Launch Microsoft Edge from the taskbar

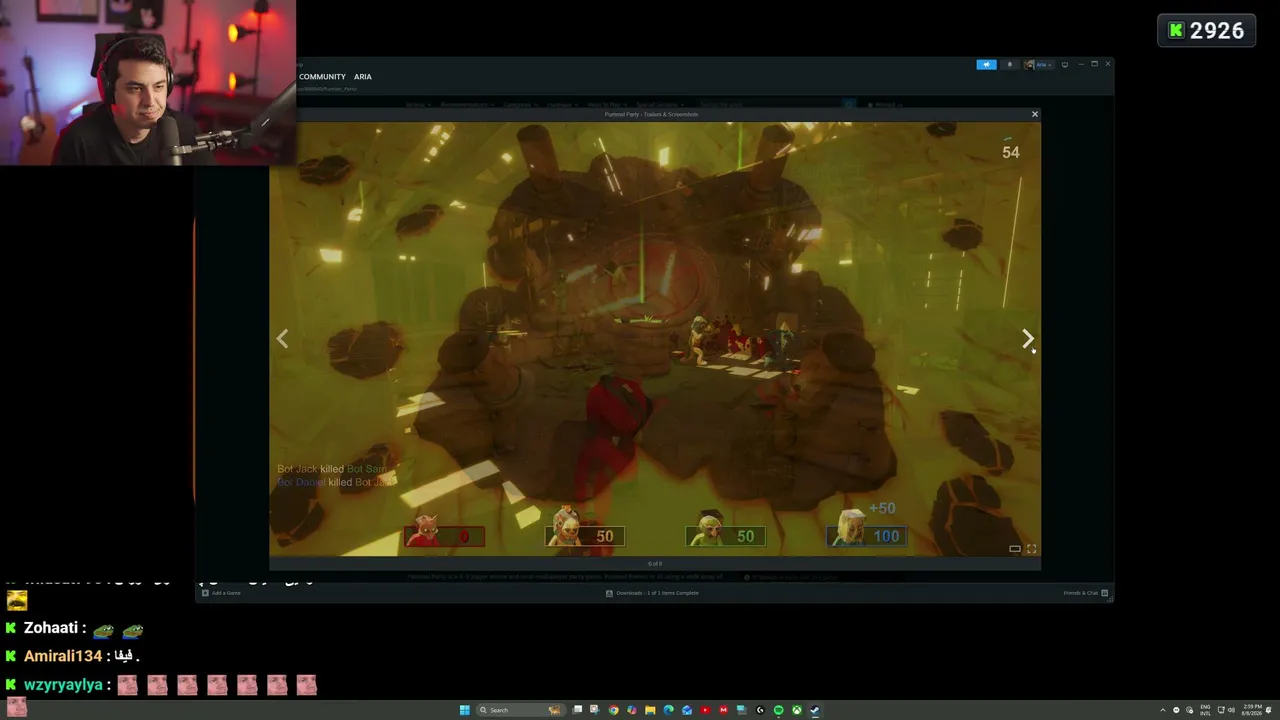668,710
